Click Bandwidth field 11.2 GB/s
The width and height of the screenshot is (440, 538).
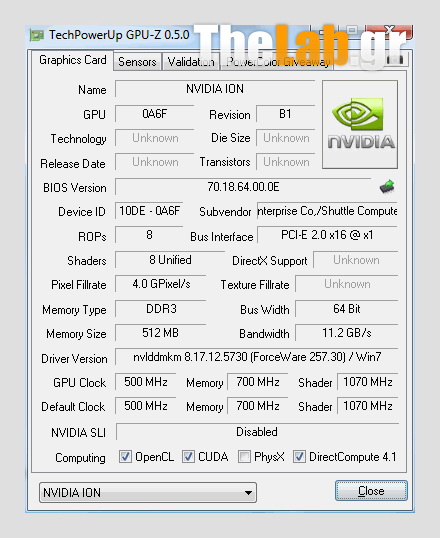[347, 333]
